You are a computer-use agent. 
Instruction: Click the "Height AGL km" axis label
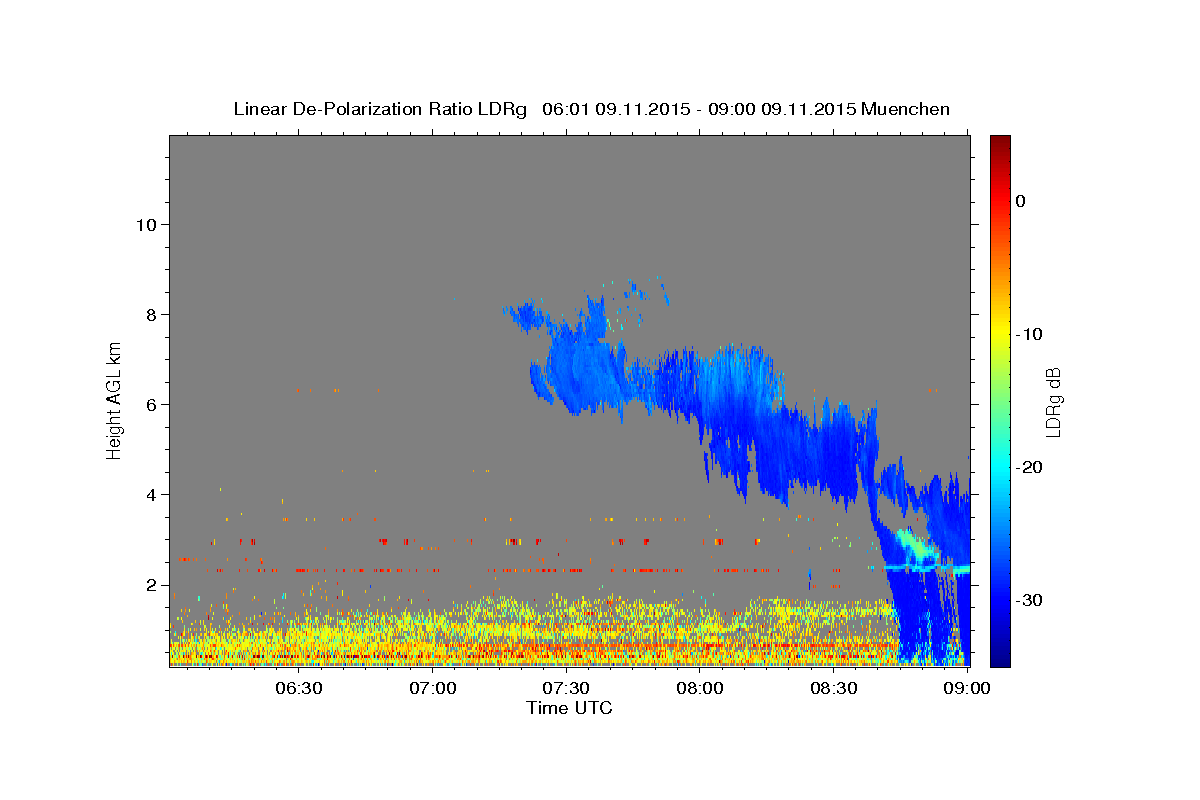115,400
